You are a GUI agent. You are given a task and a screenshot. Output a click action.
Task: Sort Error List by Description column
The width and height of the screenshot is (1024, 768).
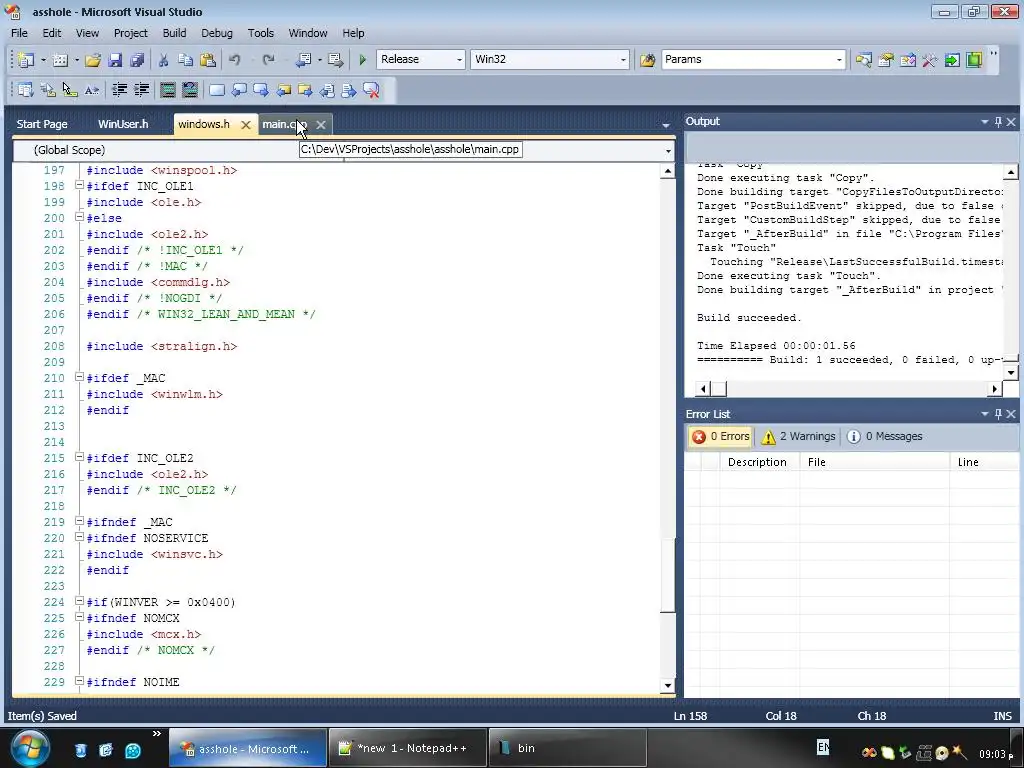760,462
